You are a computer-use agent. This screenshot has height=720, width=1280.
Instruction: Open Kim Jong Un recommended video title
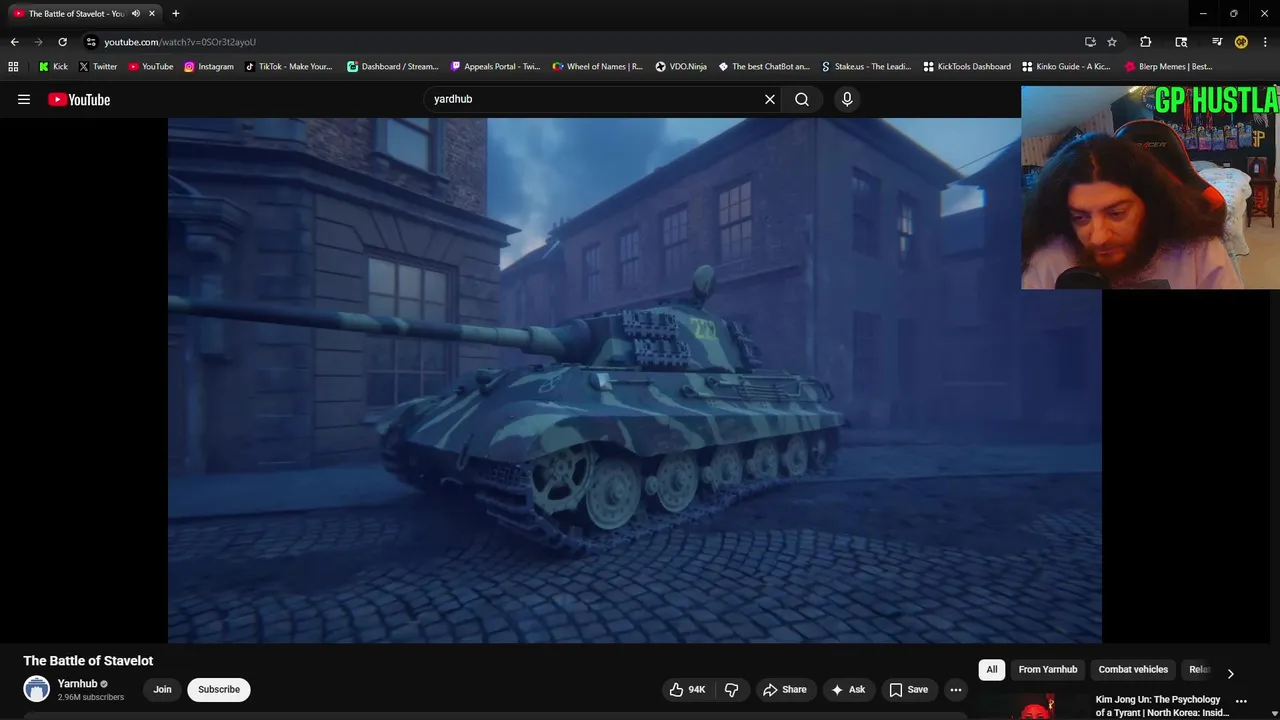click(x=1162, y=706)
